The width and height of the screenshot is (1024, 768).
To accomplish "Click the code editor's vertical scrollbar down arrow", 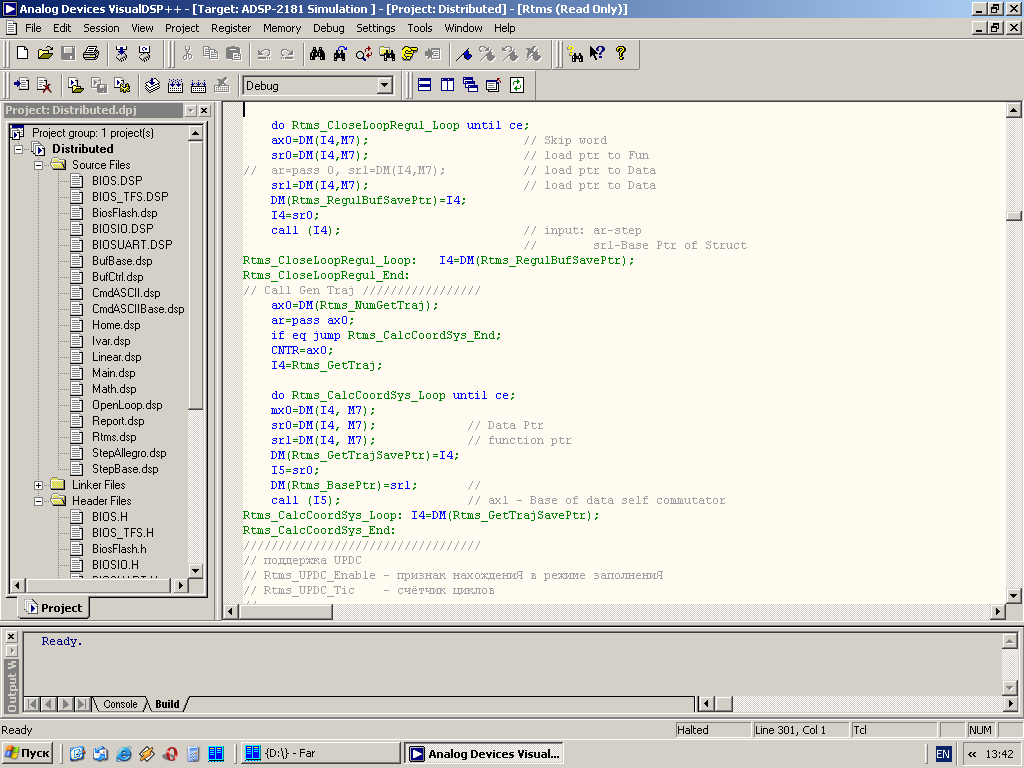I will point(1013,596).
